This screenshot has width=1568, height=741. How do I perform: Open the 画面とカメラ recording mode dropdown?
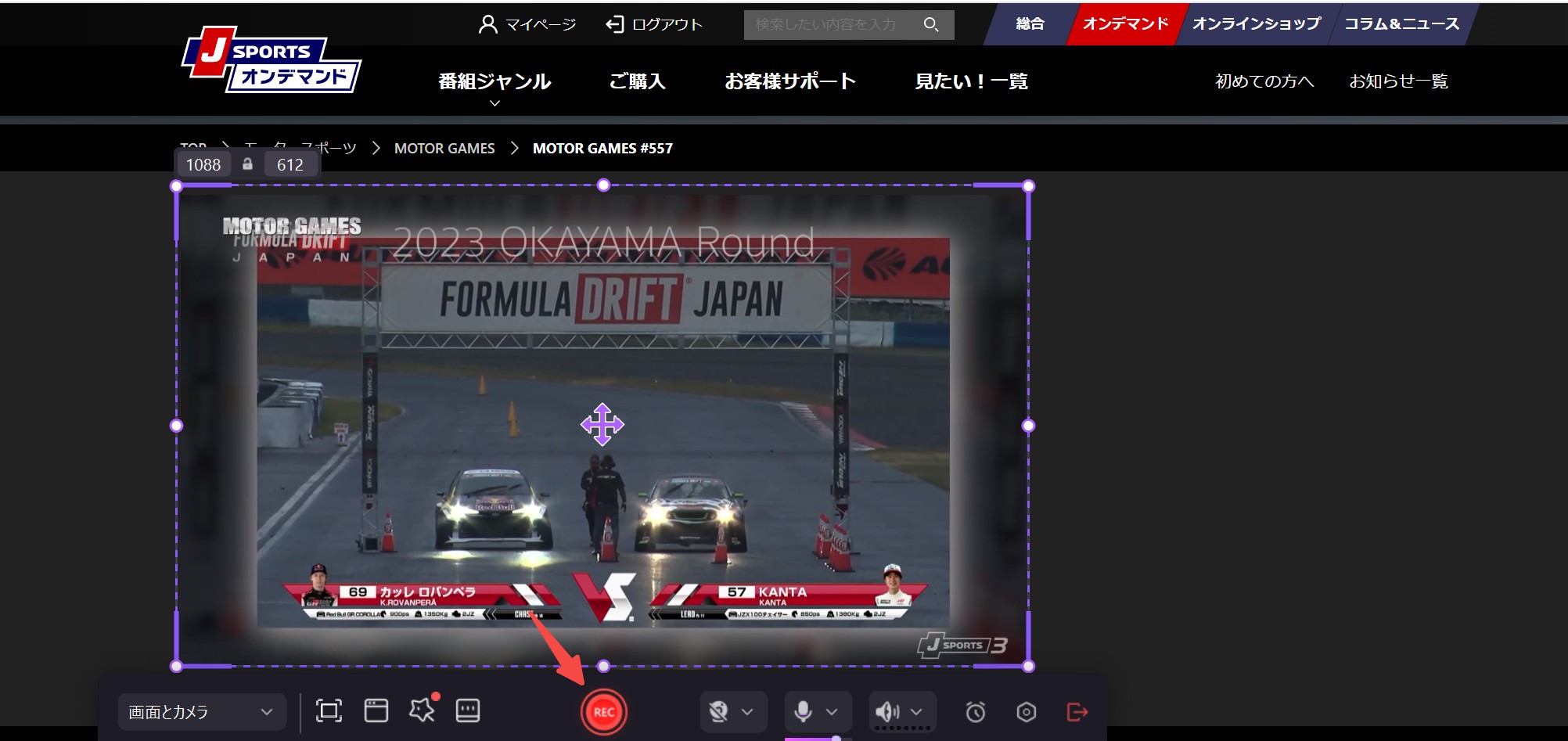pyautogui.click(x=201, y=712)
